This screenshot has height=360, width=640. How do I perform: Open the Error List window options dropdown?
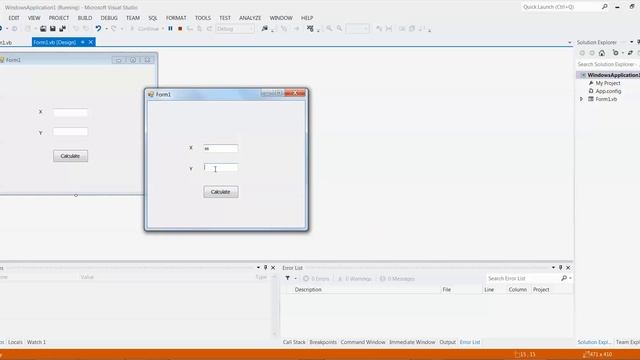(553, 268)
